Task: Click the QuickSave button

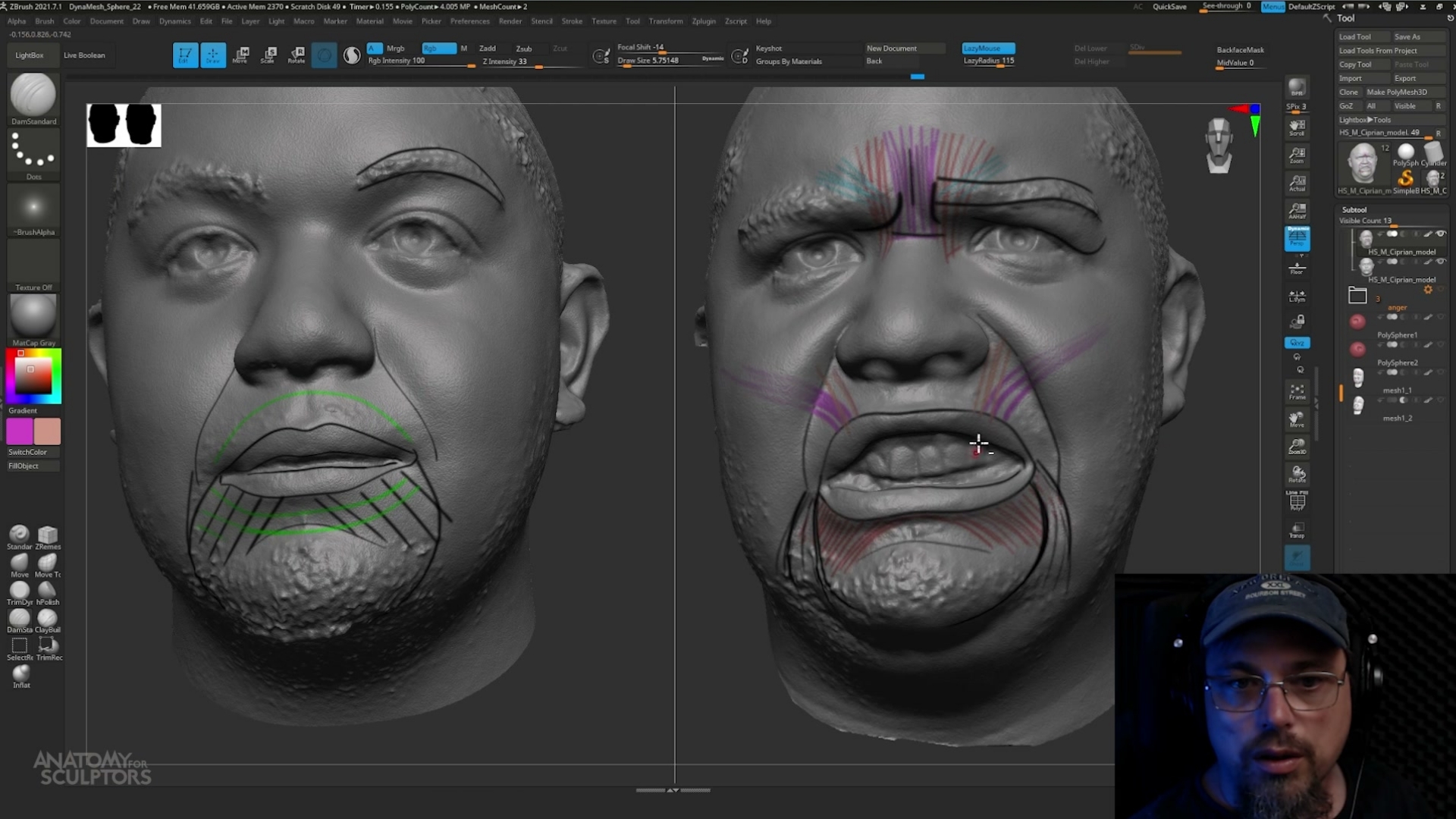Action: pos(1169,7)
